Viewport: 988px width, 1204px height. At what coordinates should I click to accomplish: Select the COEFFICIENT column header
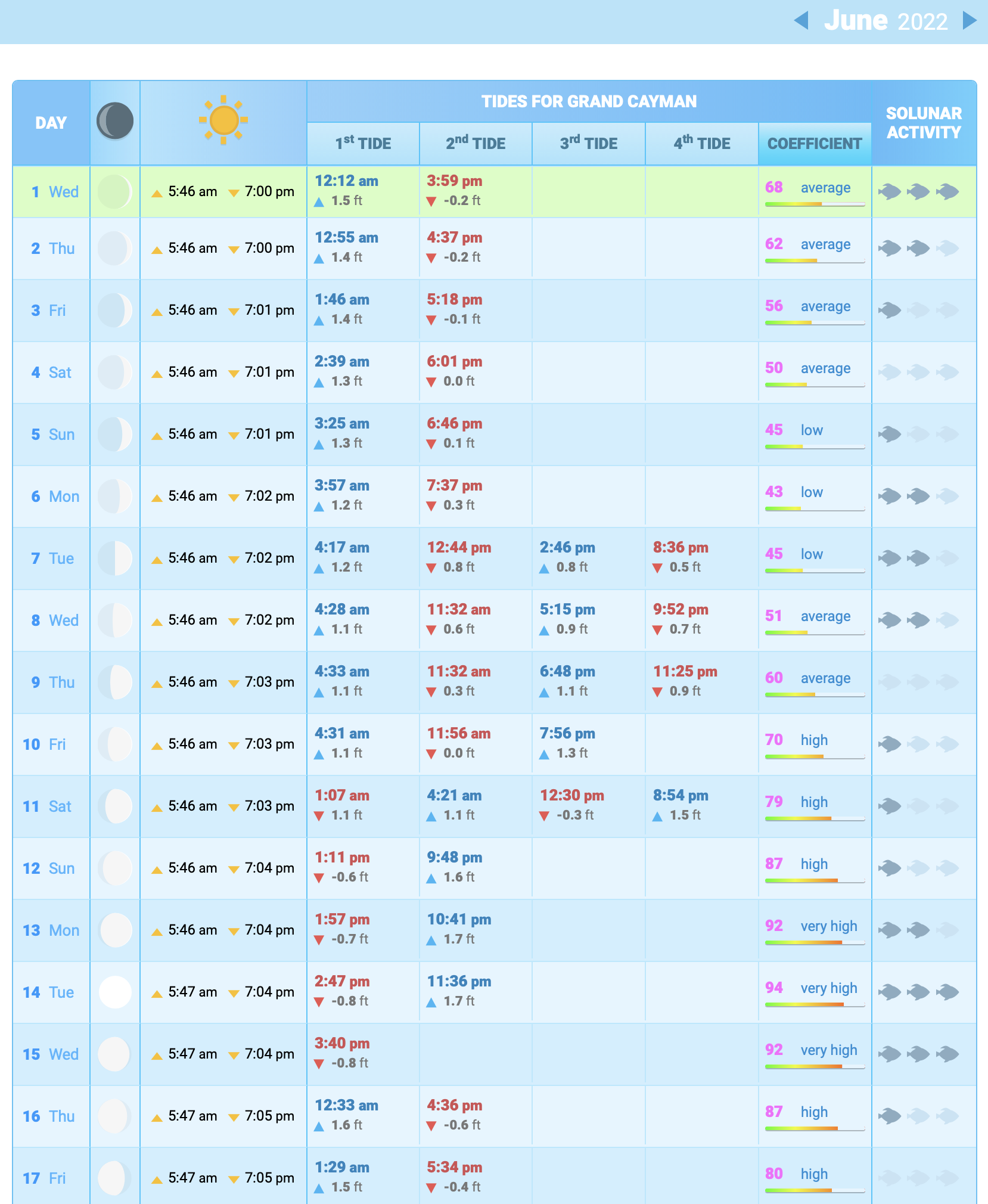(x=814, y=144)
